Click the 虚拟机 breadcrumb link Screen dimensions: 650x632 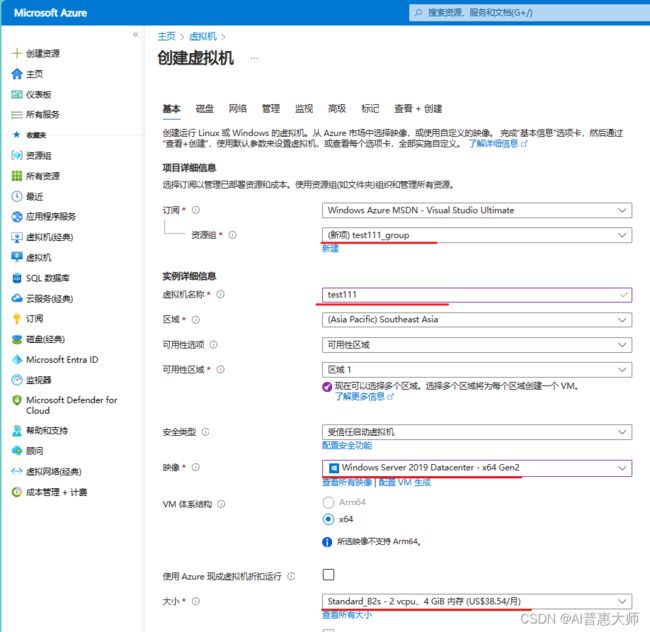[x=203, y=36]
